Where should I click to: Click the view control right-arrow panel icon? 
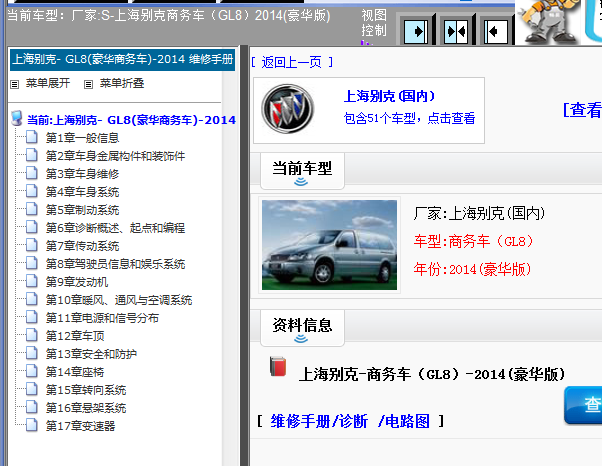pyautogui.click(x=416, y=31)
